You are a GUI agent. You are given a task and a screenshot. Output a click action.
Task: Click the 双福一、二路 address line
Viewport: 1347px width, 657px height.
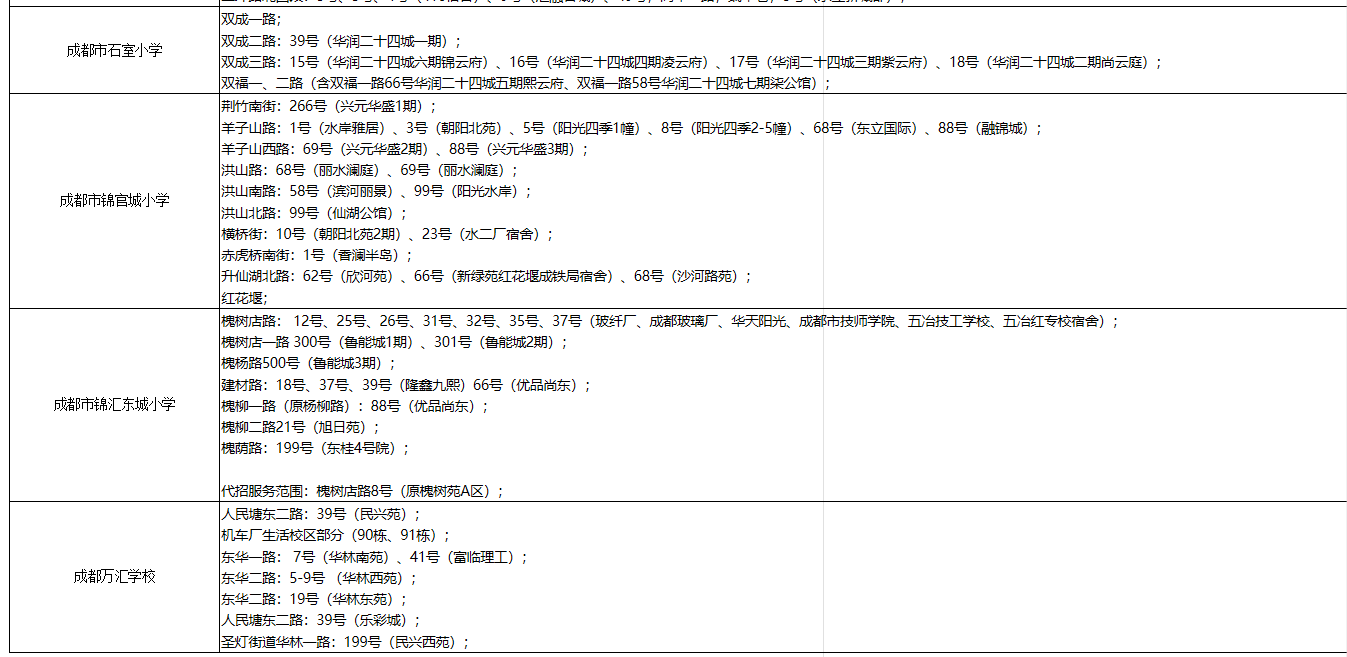tap(525, 83)
